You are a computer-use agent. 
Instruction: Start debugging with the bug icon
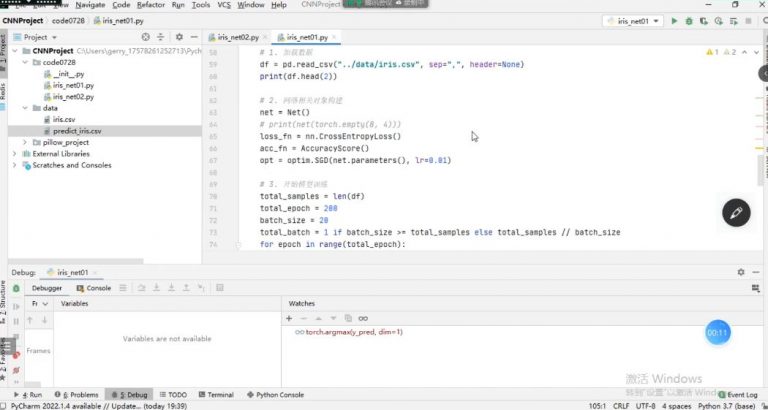[690, 20]
